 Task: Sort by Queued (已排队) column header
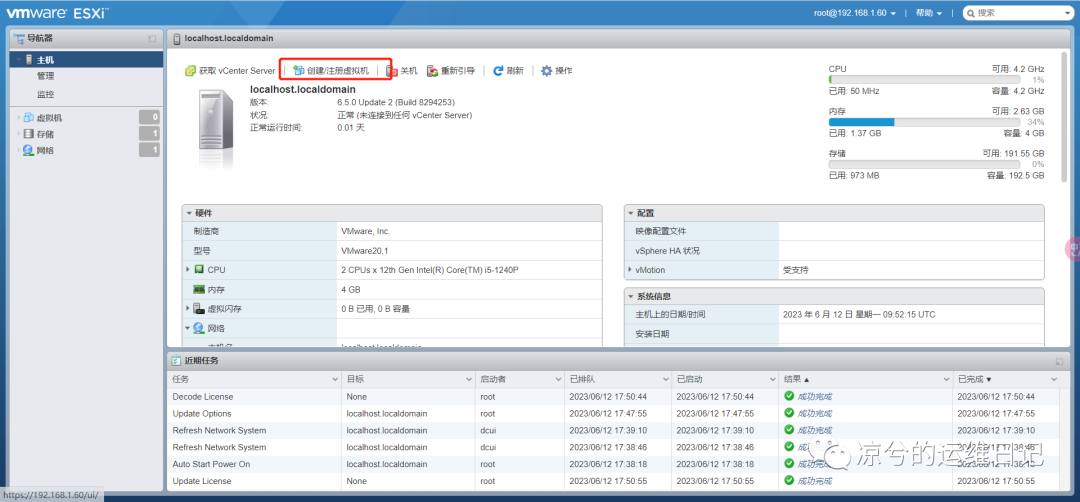tap(619, 379)
